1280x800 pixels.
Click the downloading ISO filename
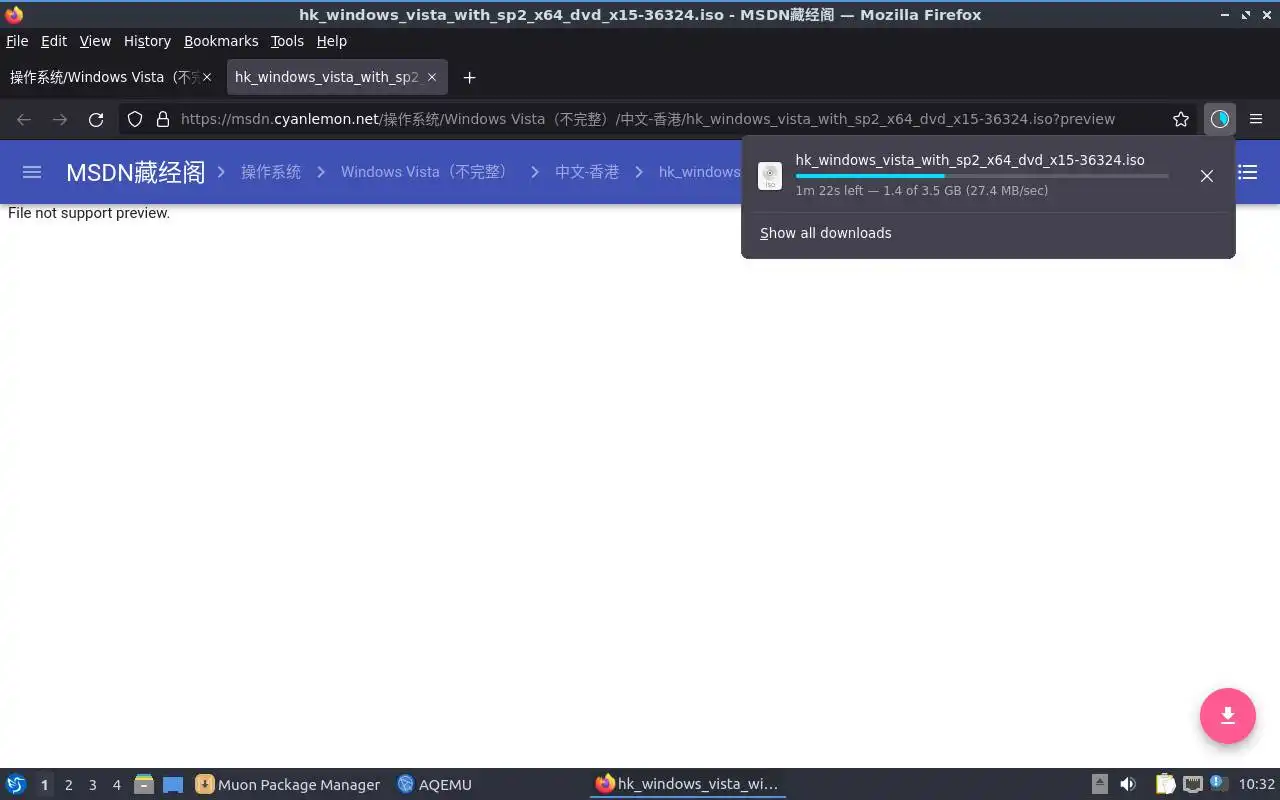pos(970,160)
